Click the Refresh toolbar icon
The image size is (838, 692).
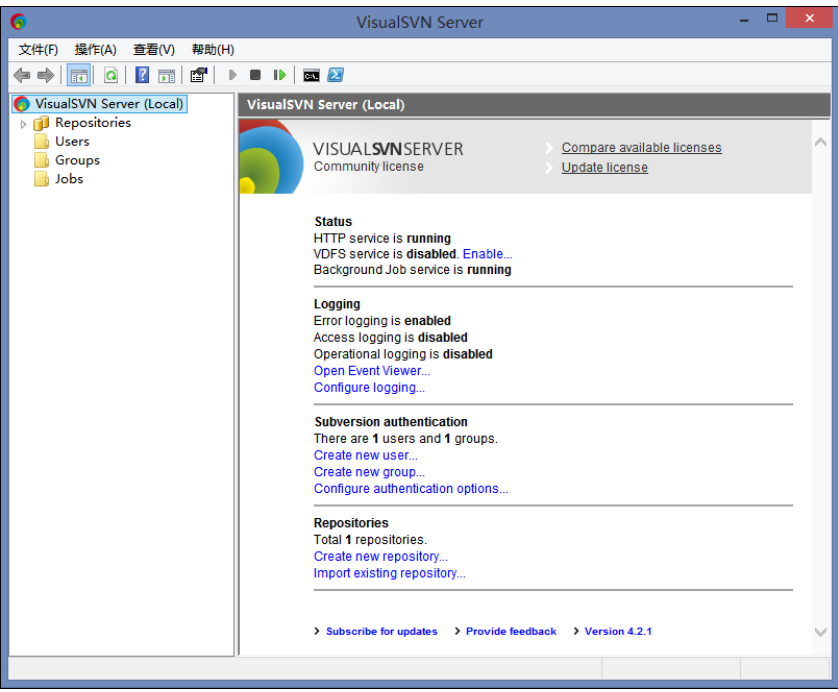click(x=111, y=75)
